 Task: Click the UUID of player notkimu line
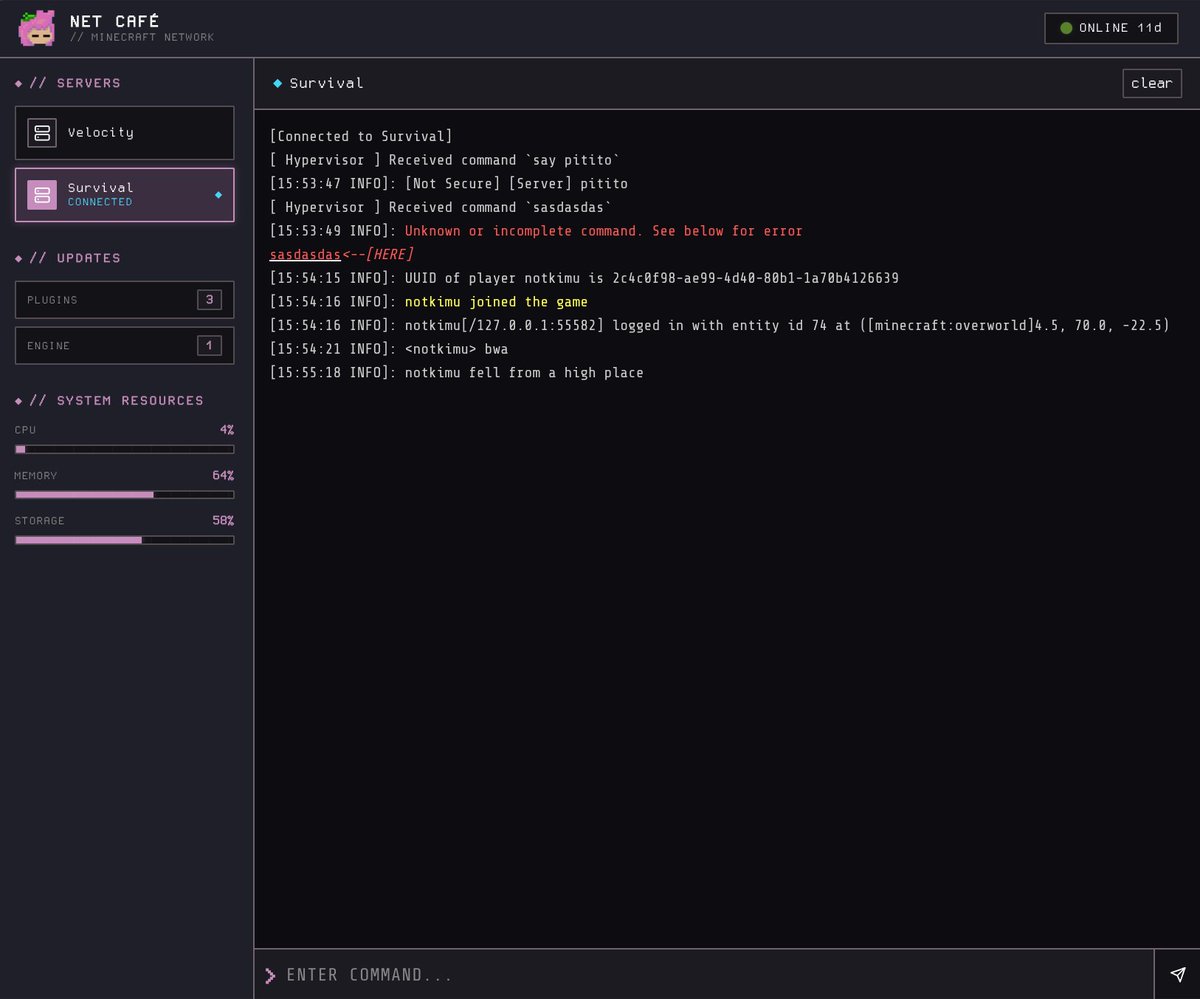point(584,278)
